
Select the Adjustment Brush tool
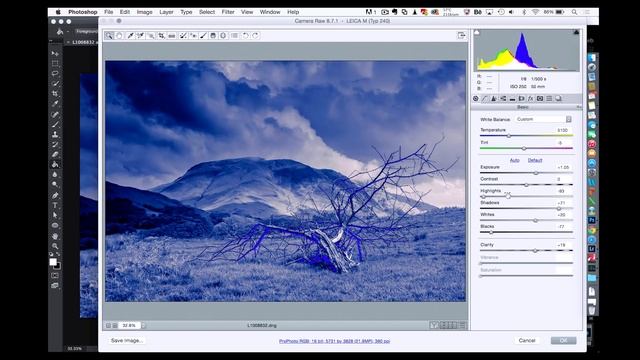pos(203,36)
